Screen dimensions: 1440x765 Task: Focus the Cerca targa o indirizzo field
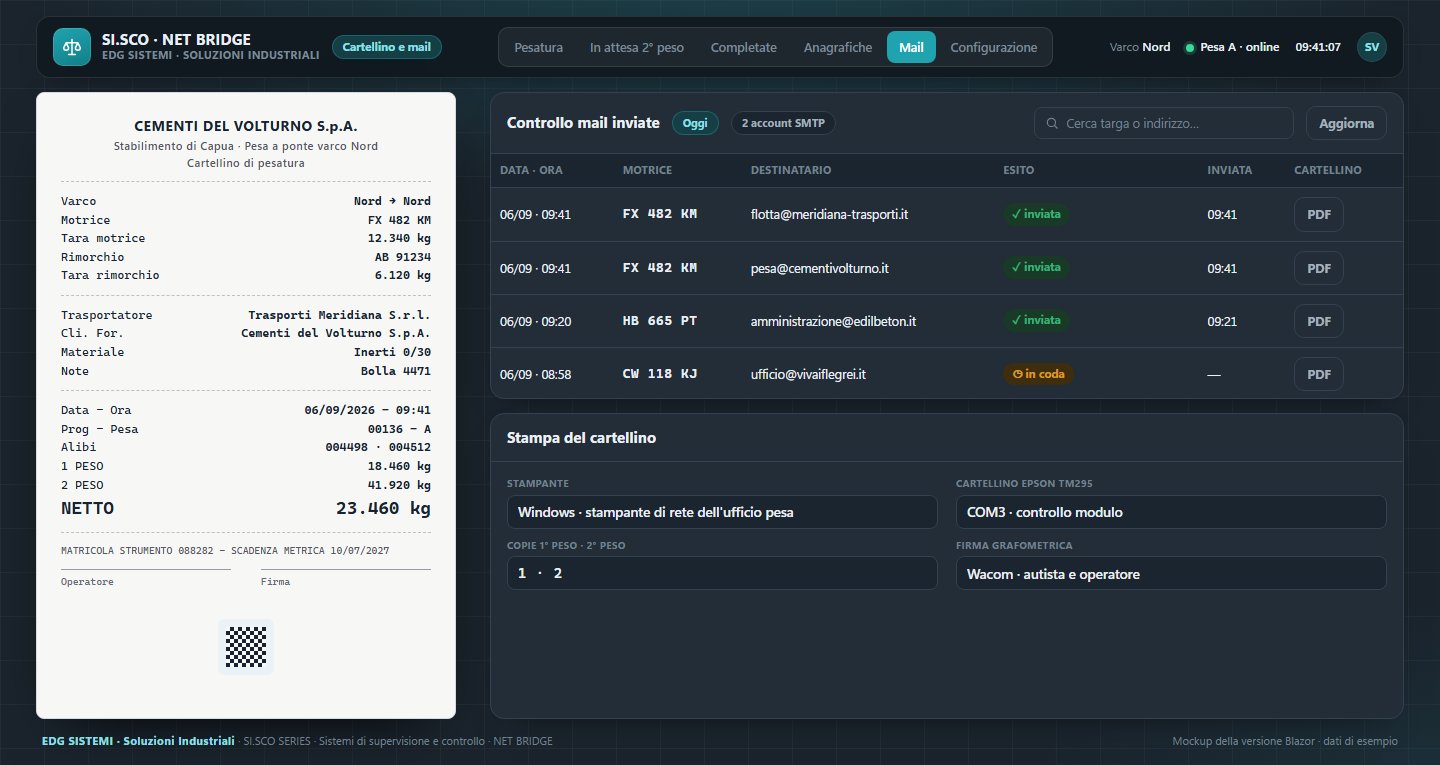click(1164, 124)
